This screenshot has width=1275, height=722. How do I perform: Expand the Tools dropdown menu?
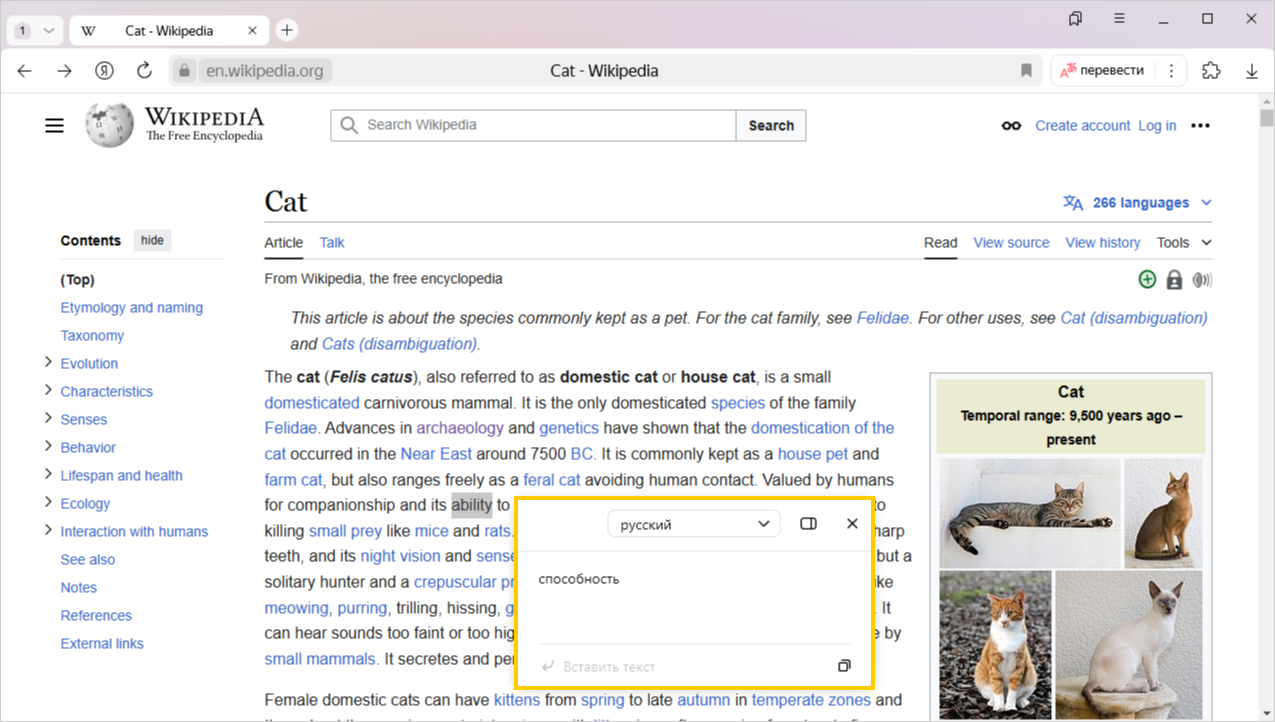(1184, 243)
